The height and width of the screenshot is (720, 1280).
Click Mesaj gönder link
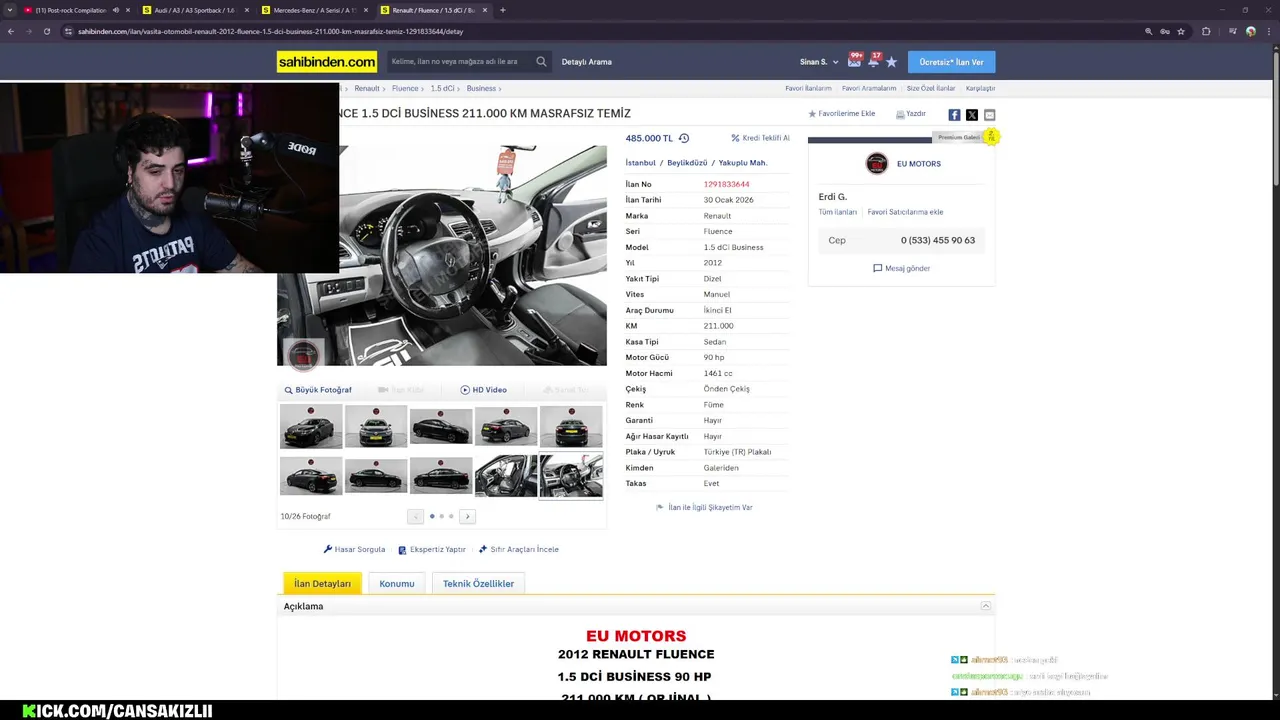(x=902, y=268)
